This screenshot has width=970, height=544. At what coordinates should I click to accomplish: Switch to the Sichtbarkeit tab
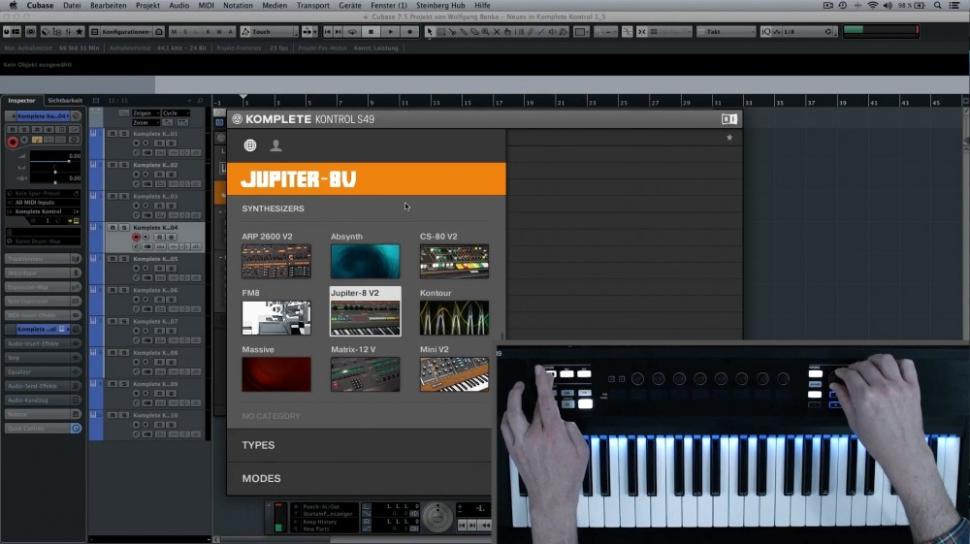[65, 101]
